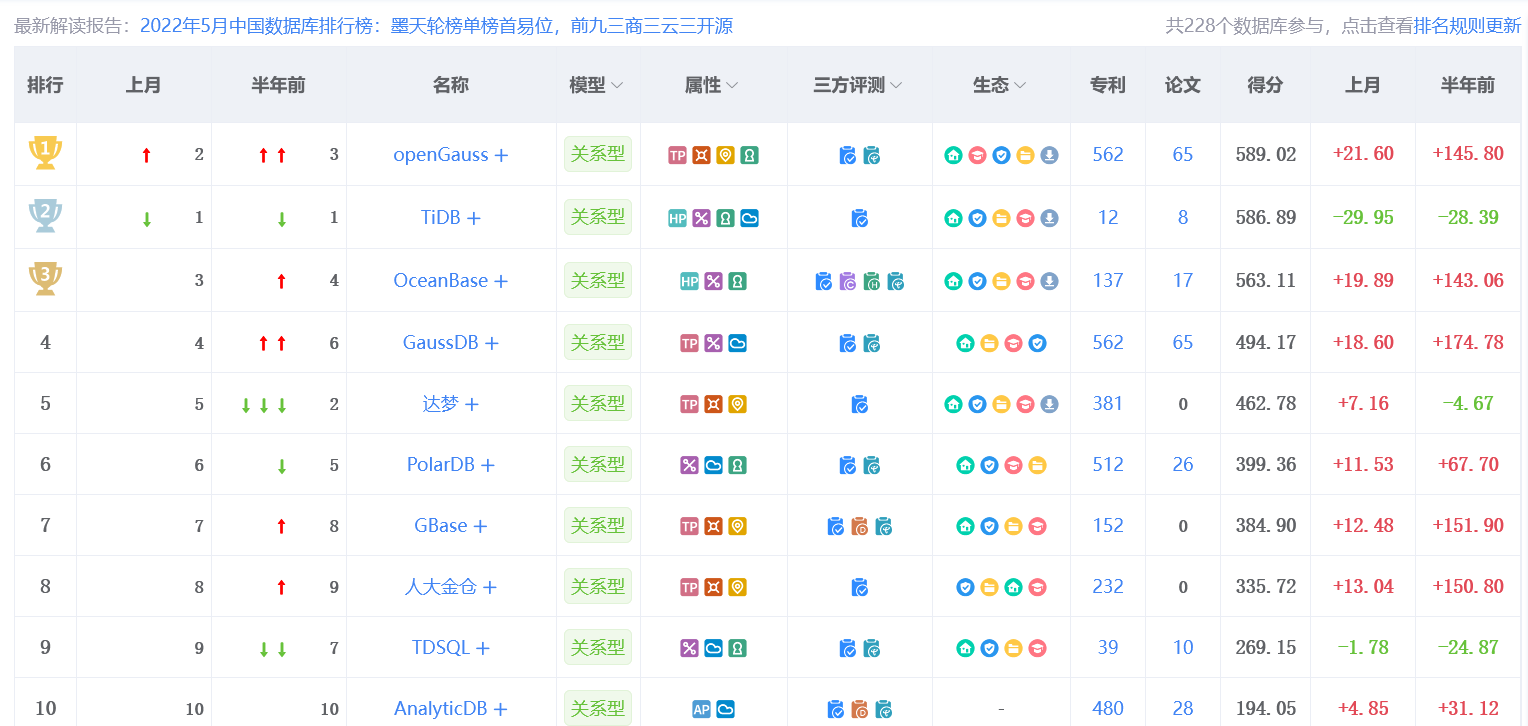This screenshot has width=1528, height=726.
Task: Click the TP attribute tag for openGauss
Action: 675,155
